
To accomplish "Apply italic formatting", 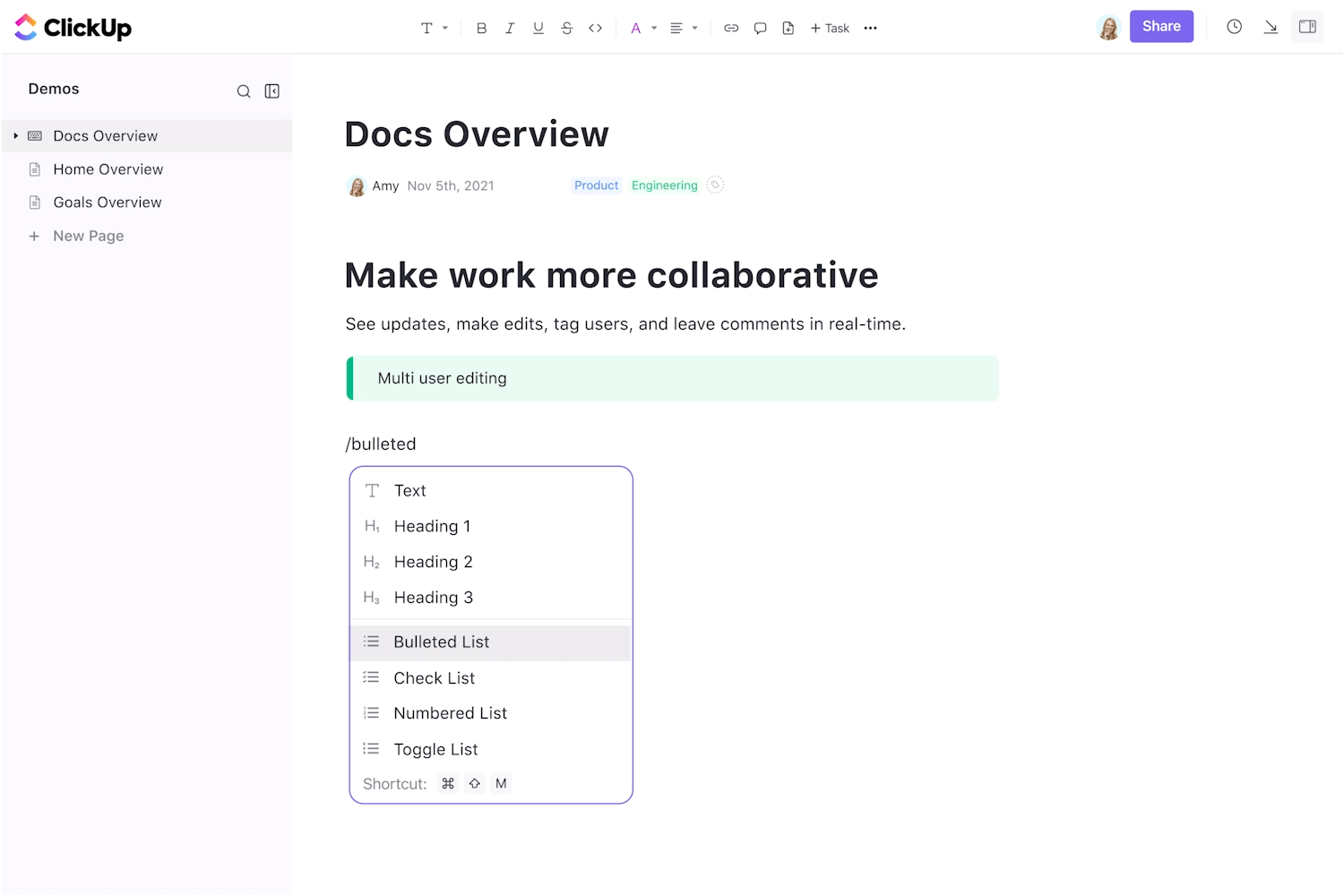I will pyautogui.click(x=510, y=28).
